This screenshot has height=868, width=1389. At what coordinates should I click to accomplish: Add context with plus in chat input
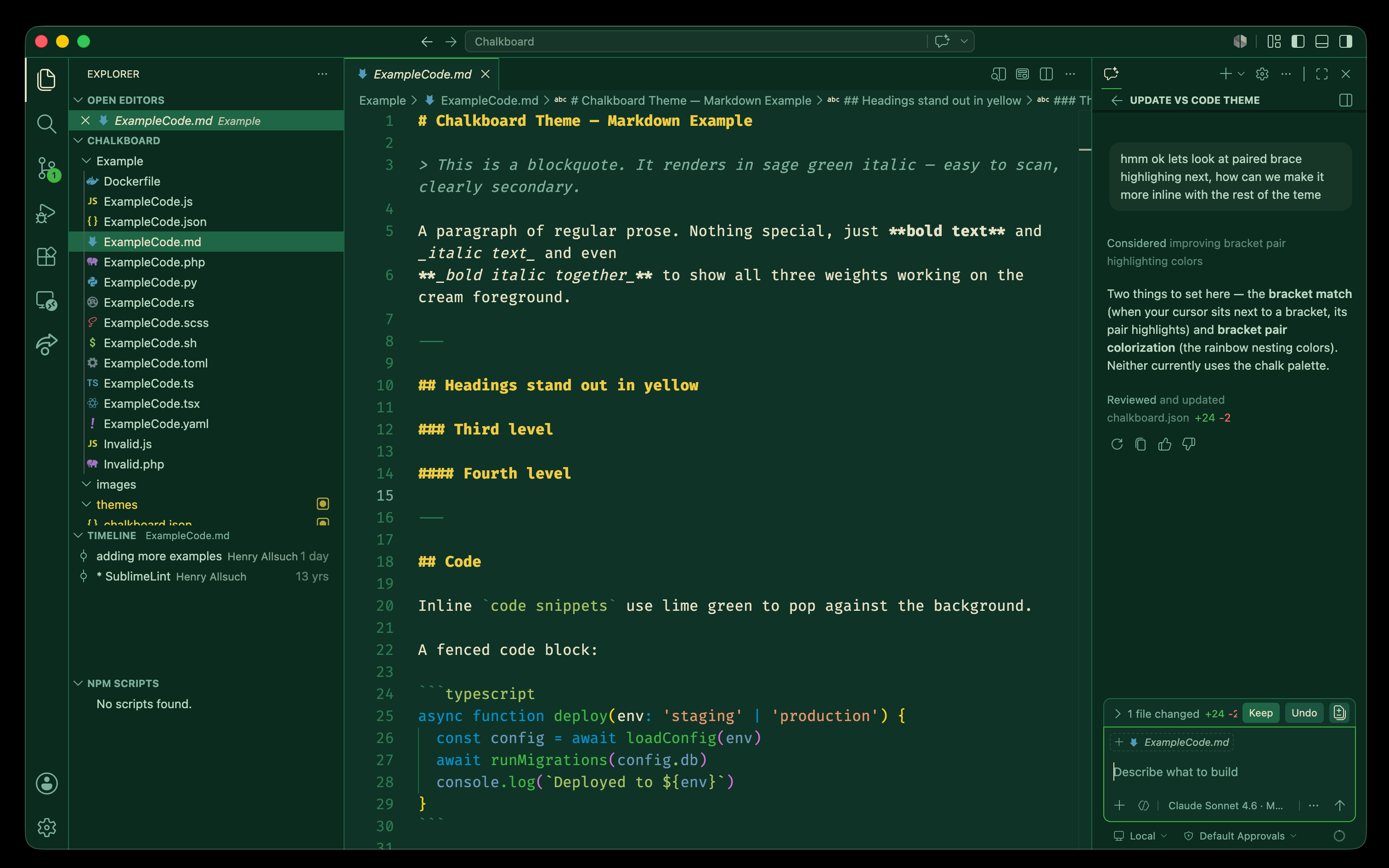point(1119,806)
